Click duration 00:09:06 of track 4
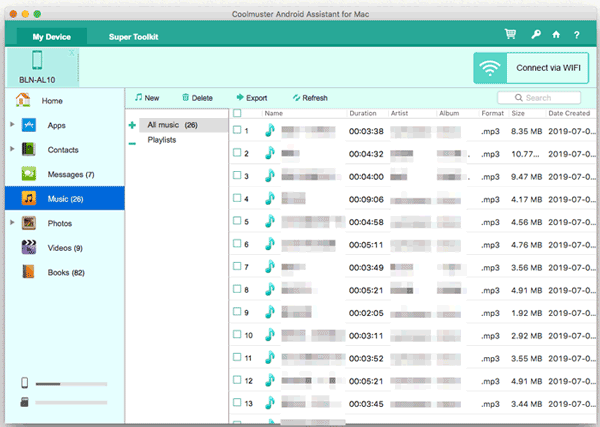Image resolution: width=600 pixels, height=427 pixels. 366,199
